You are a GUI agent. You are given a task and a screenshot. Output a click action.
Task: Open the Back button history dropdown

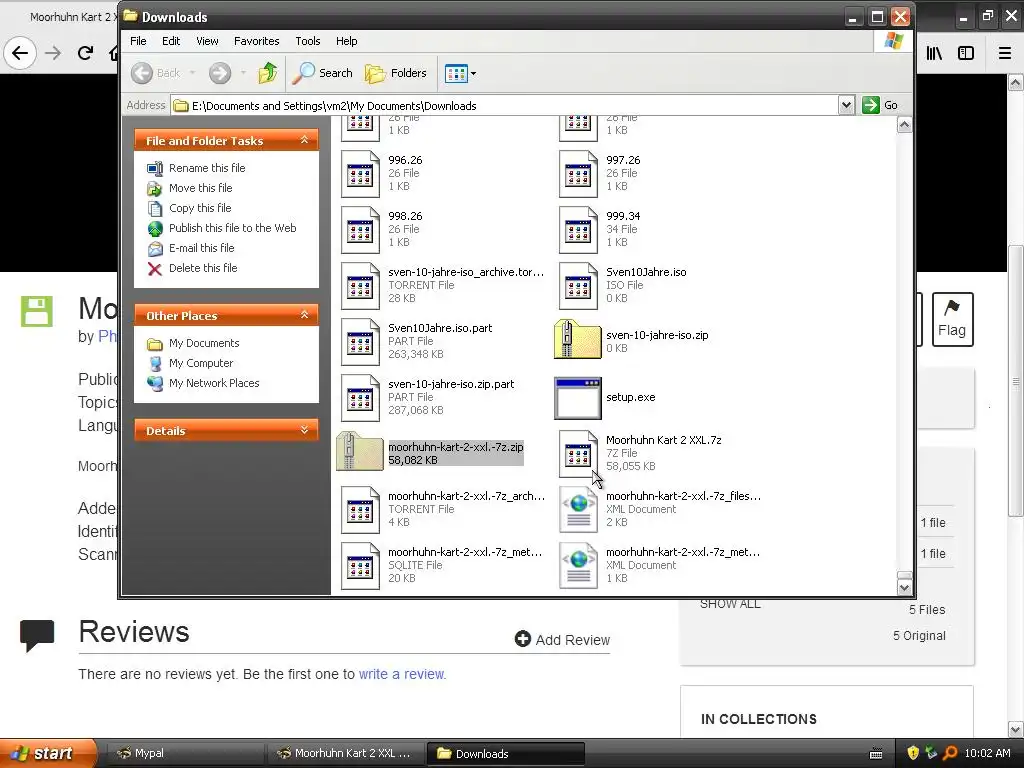193,73
